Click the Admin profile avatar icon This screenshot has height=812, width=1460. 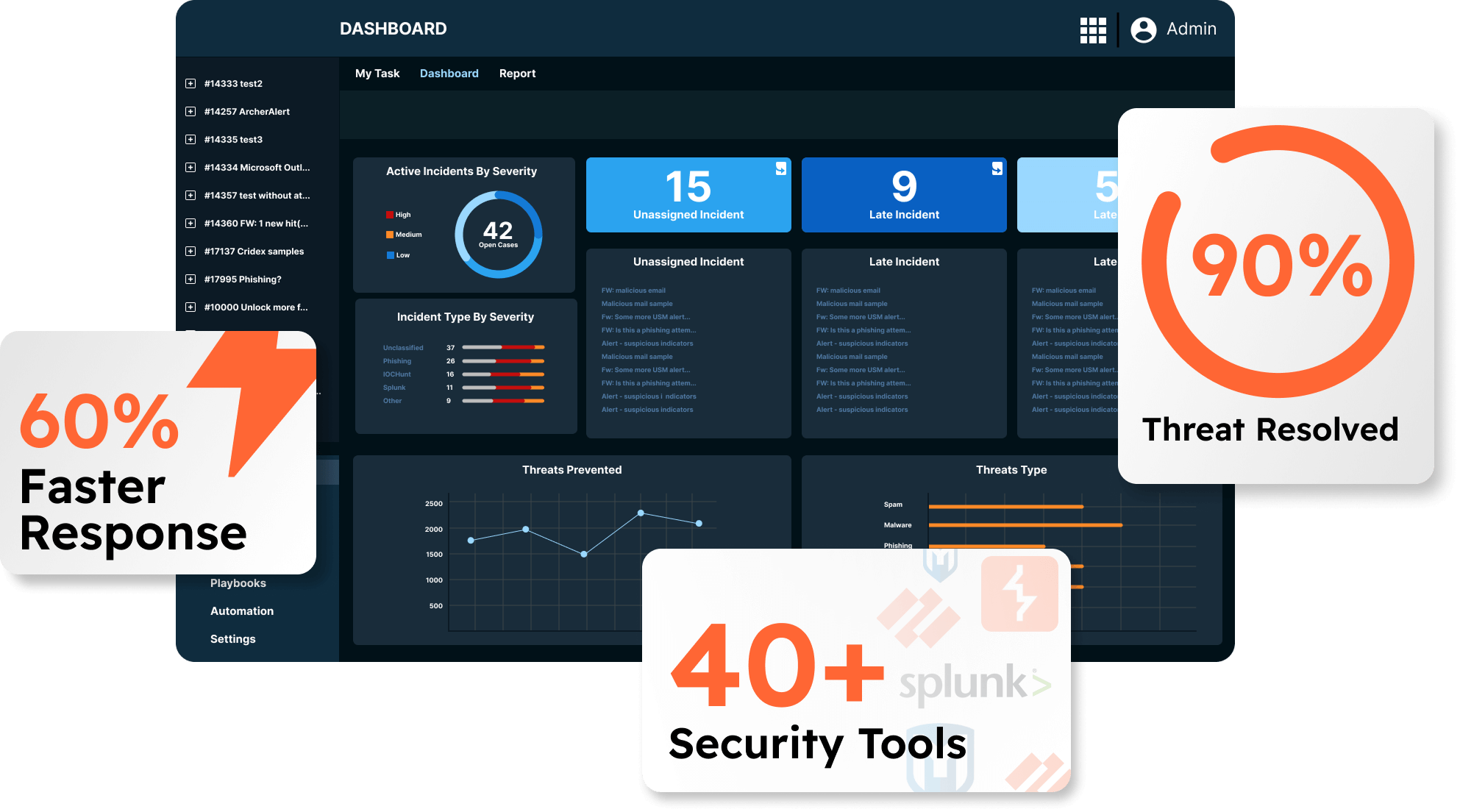pyautogui.click(x=1144, y=29)
